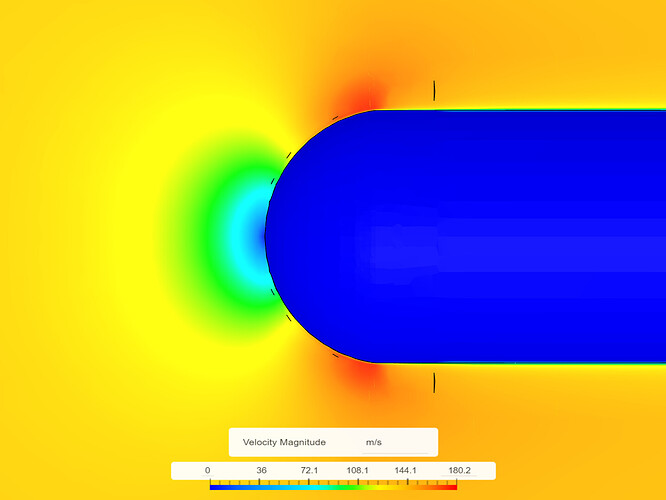Click the 36 scale label
This screenshot has height=500, width=666.
coord(261,470)
